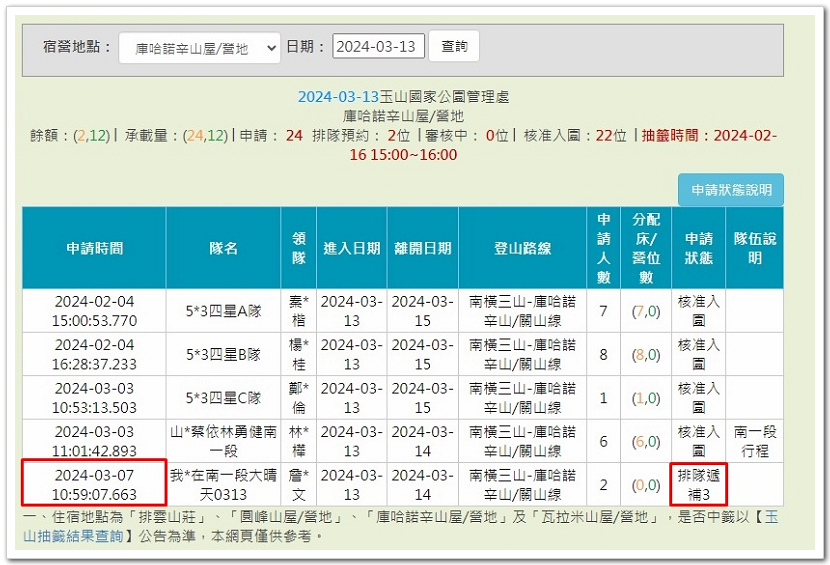The width and height of the screenshot is (830, 565).
Task: Click applicant count 7 for 5*3四星A隊
Action: pos(603,311)
